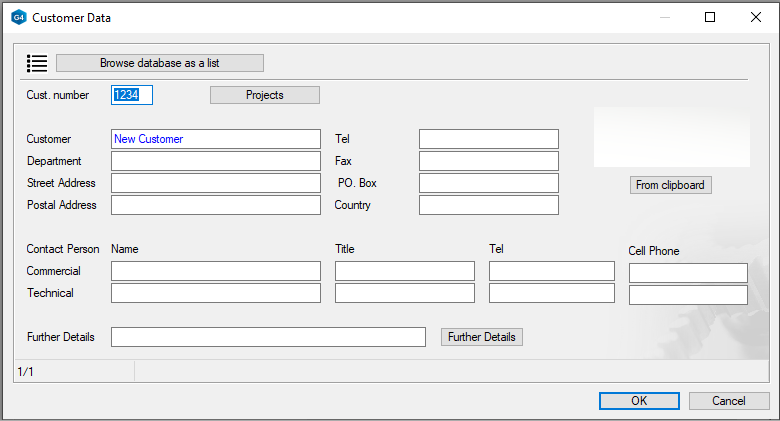Click the Further Details text field
Viewport: 780px width, 421px height.
(268, 337)
